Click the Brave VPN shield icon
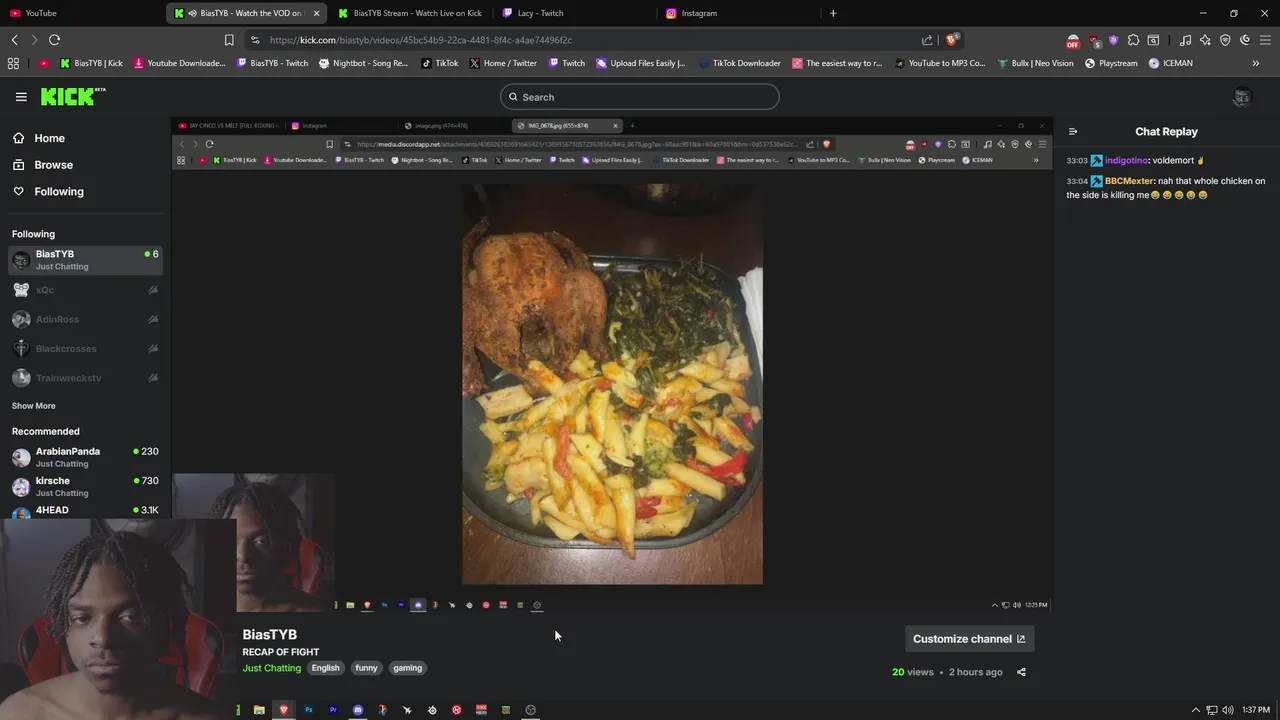1280x720 pixels. tap(1225, 40)
